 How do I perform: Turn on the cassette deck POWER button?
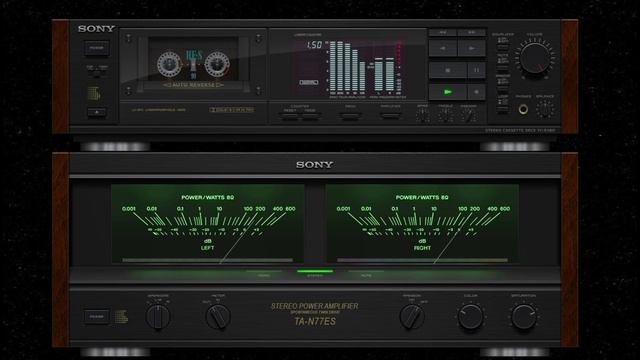(x=97, y=48)
